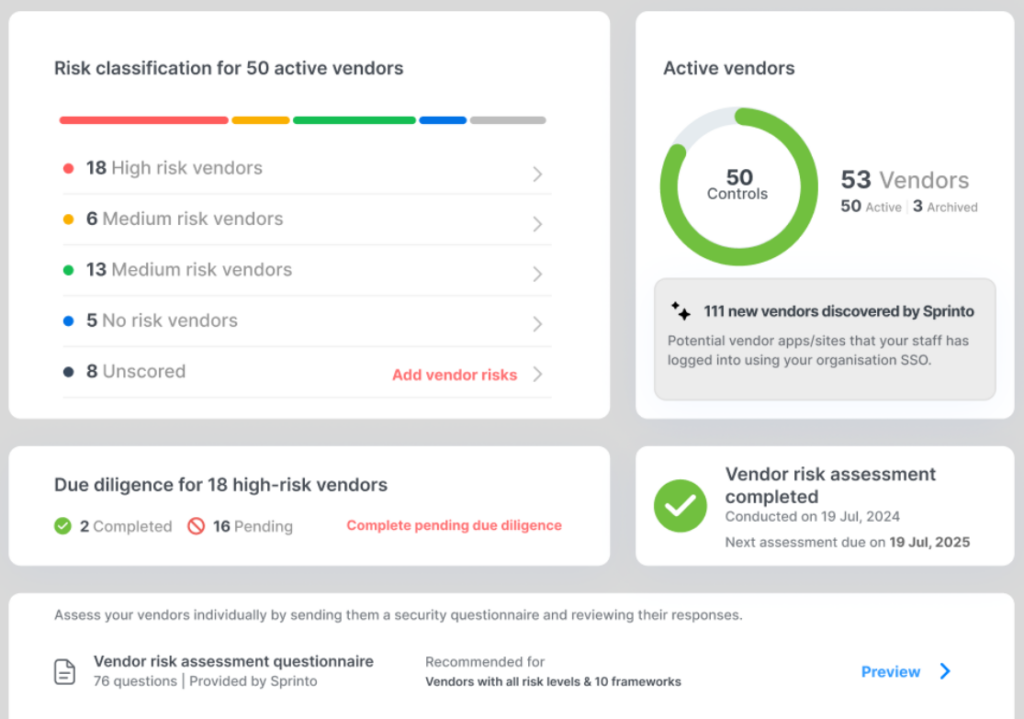
Task: Click the green segment of risk classification bar
Action: click(x=354, y=120)
